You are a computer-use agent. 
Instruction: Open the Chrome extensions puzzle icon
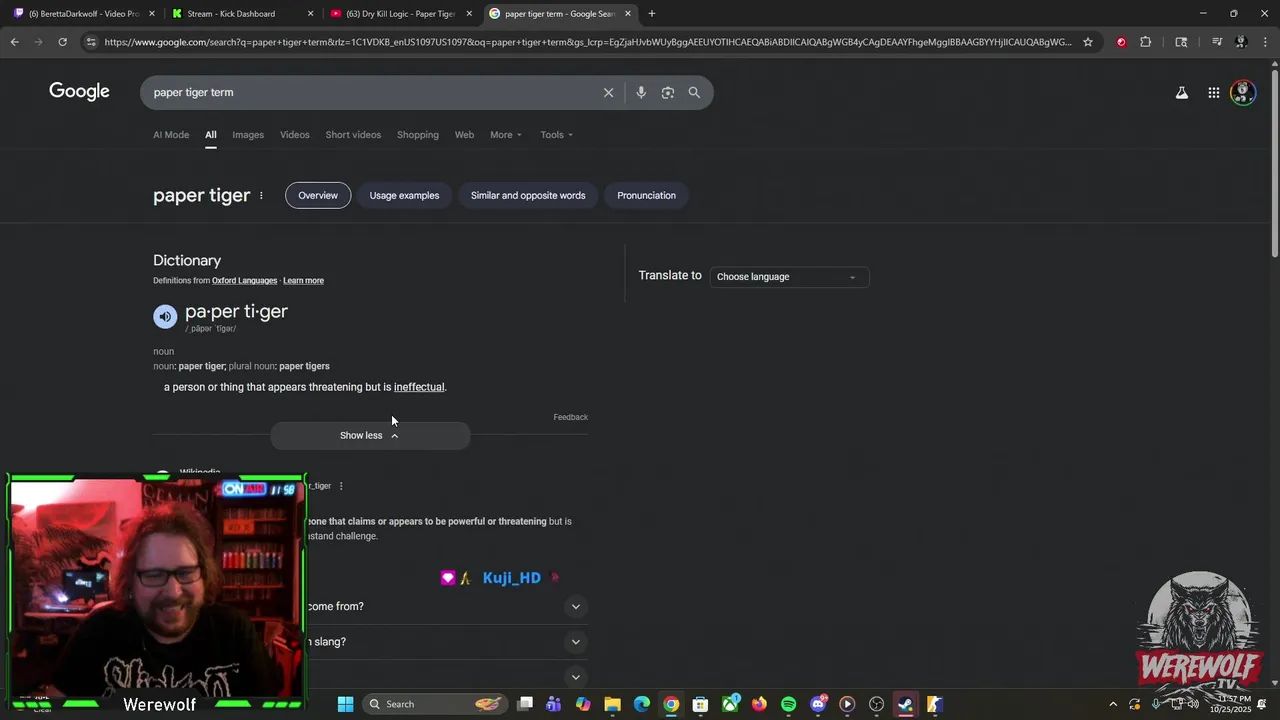click(x=1146, y=42)
